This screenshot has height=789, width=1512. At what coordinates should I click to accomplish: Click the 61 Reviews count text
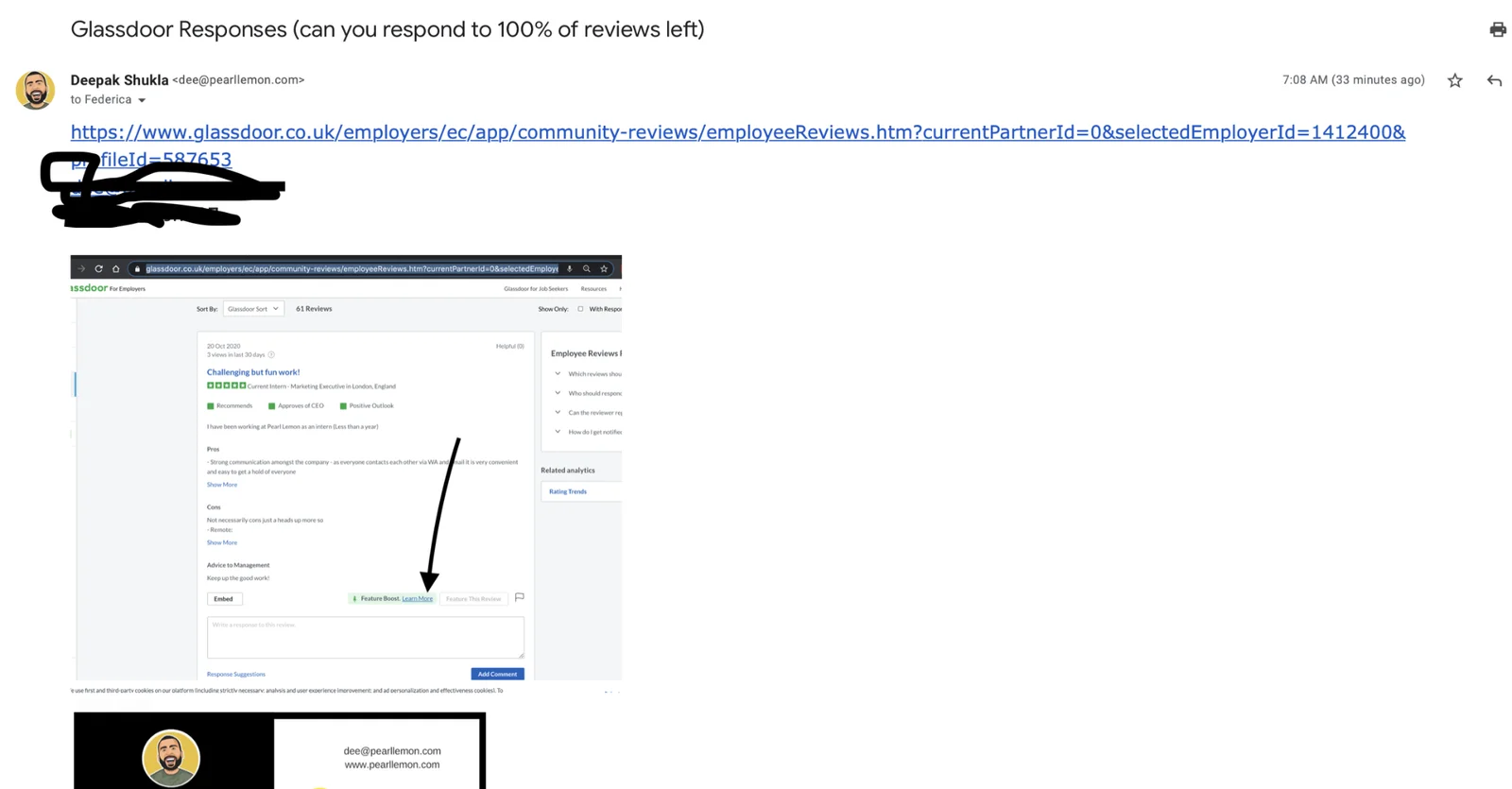314,309
